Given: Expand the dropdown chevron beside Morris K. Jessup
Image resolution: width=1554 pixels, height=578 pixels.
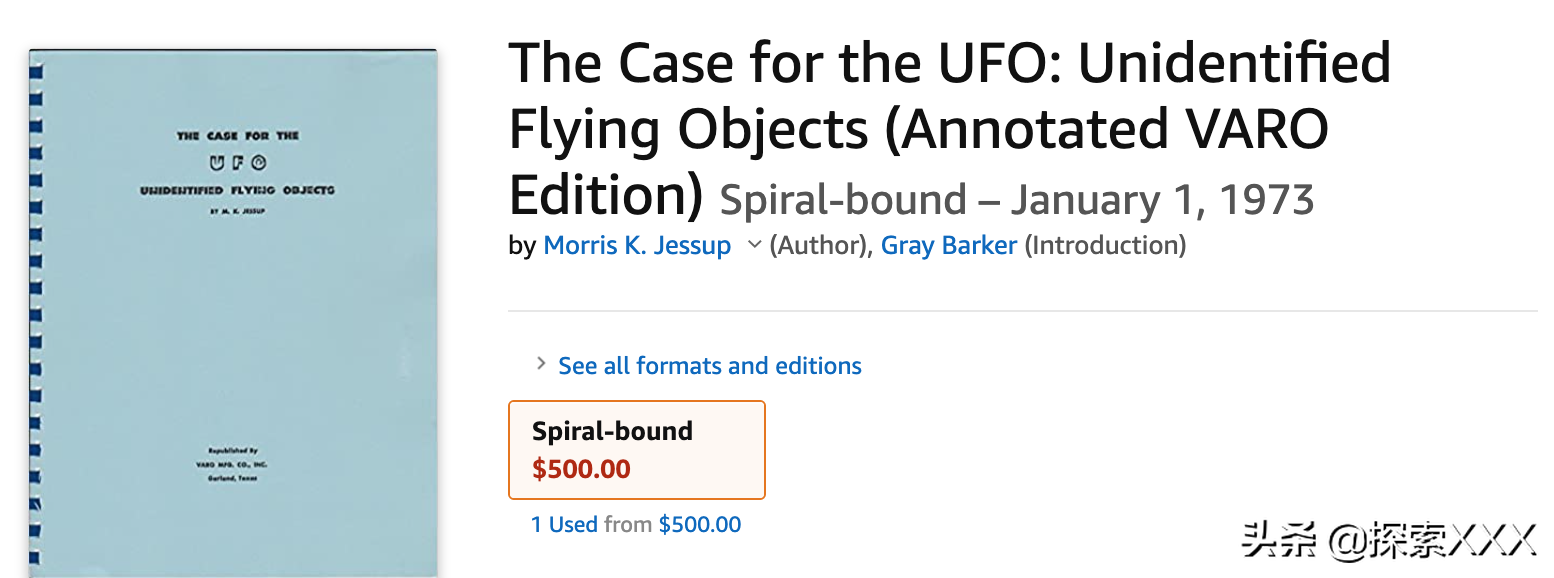Looking at the screenshot, I should click(x=754, y=245).
